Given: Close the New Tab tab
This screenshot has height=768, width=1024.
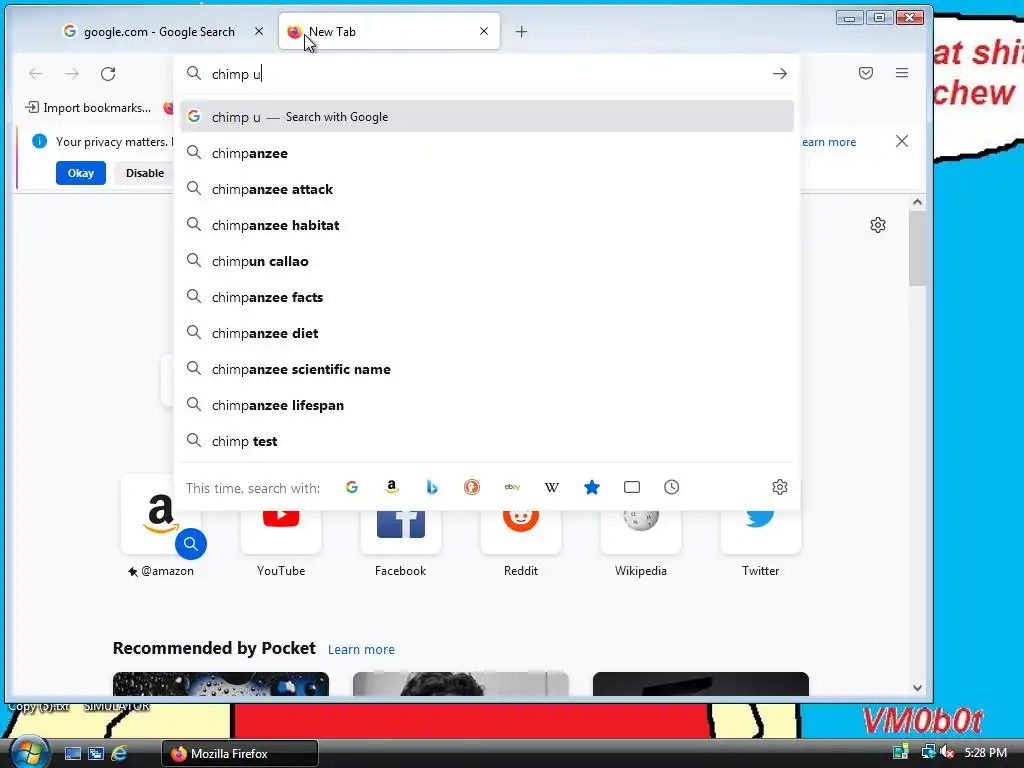Looking at the screenshot, I should coord(484,31).
